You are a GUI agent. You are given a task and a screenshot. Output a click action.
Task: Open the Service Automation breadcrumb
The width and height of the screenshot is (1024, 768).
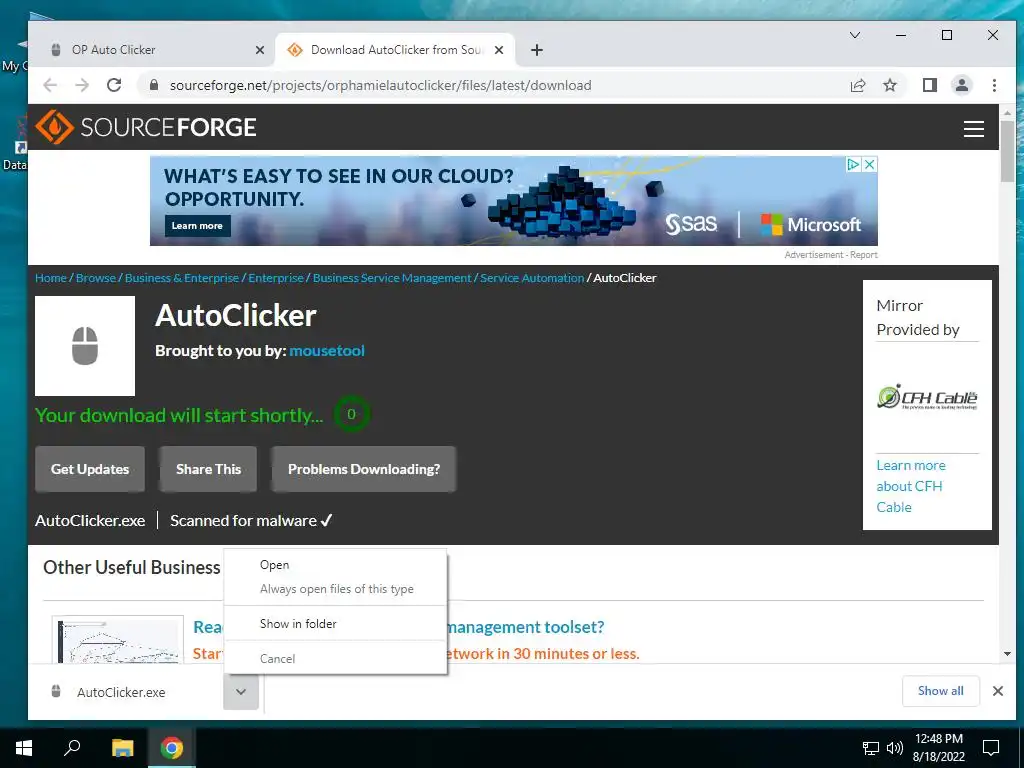click(532, 278)
